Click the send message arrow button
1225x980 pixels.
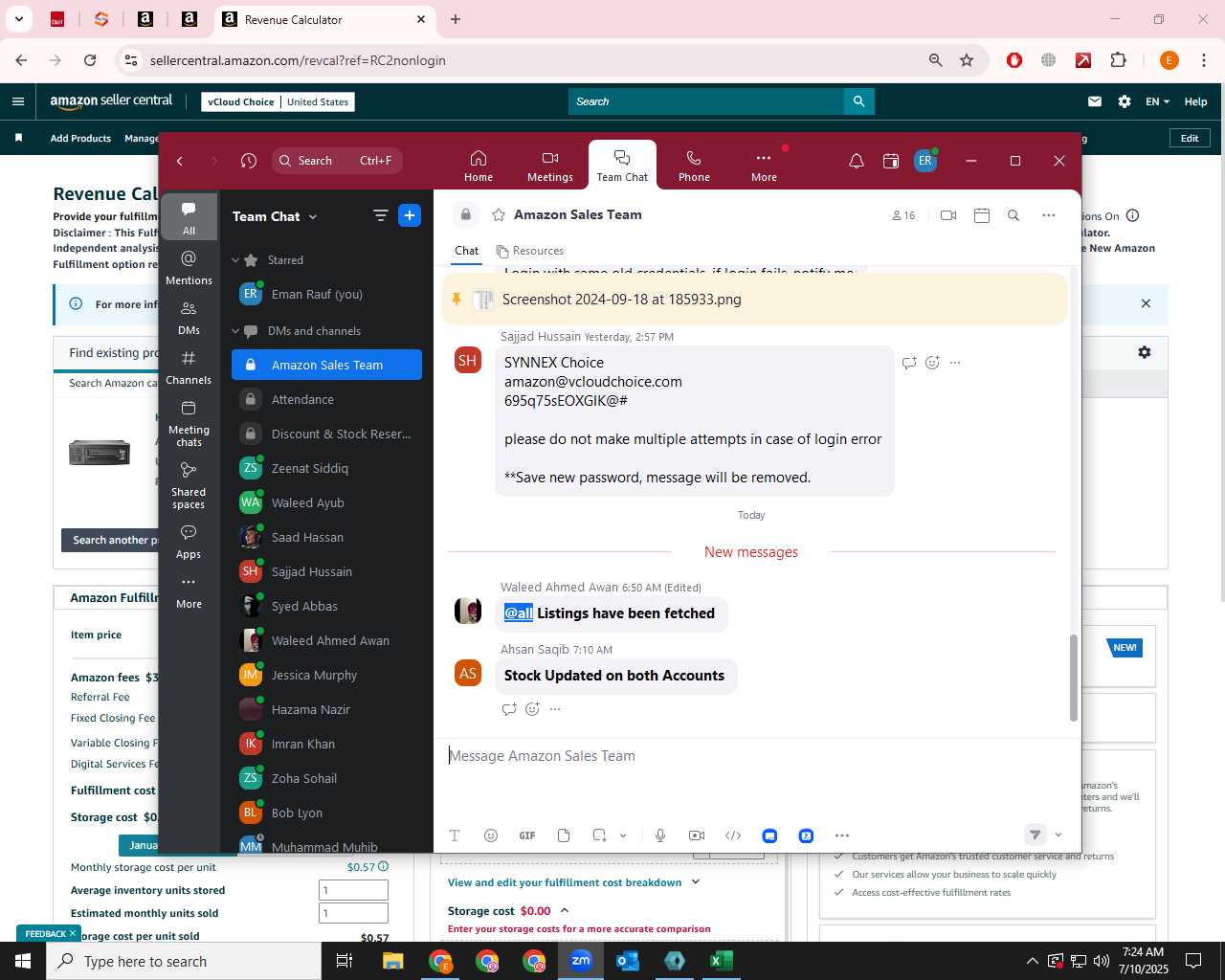(x=1035, y=835)
